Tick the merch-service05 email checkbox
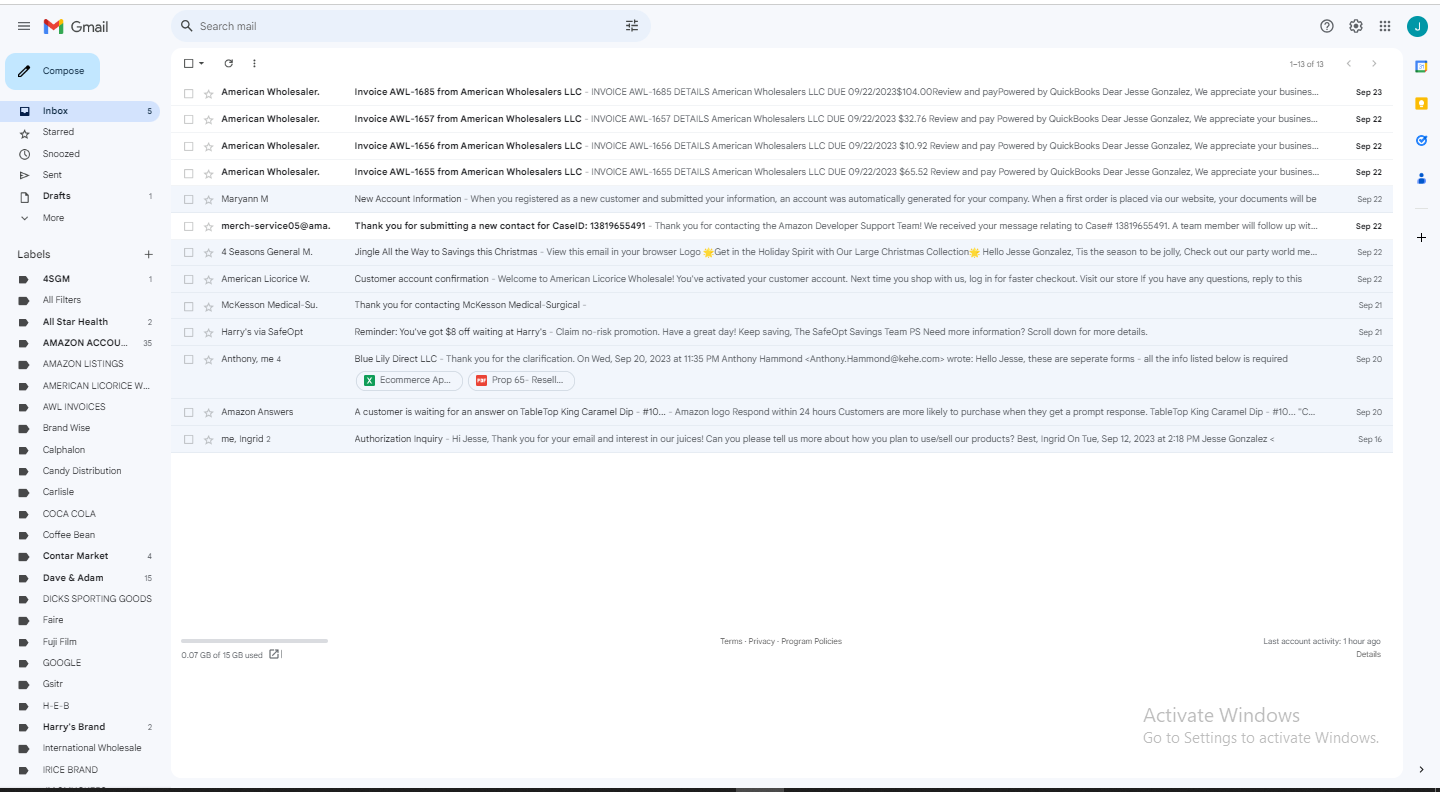Image resolution: width=1440 pixels, height=792 pixels. click(x=188, y=226)
